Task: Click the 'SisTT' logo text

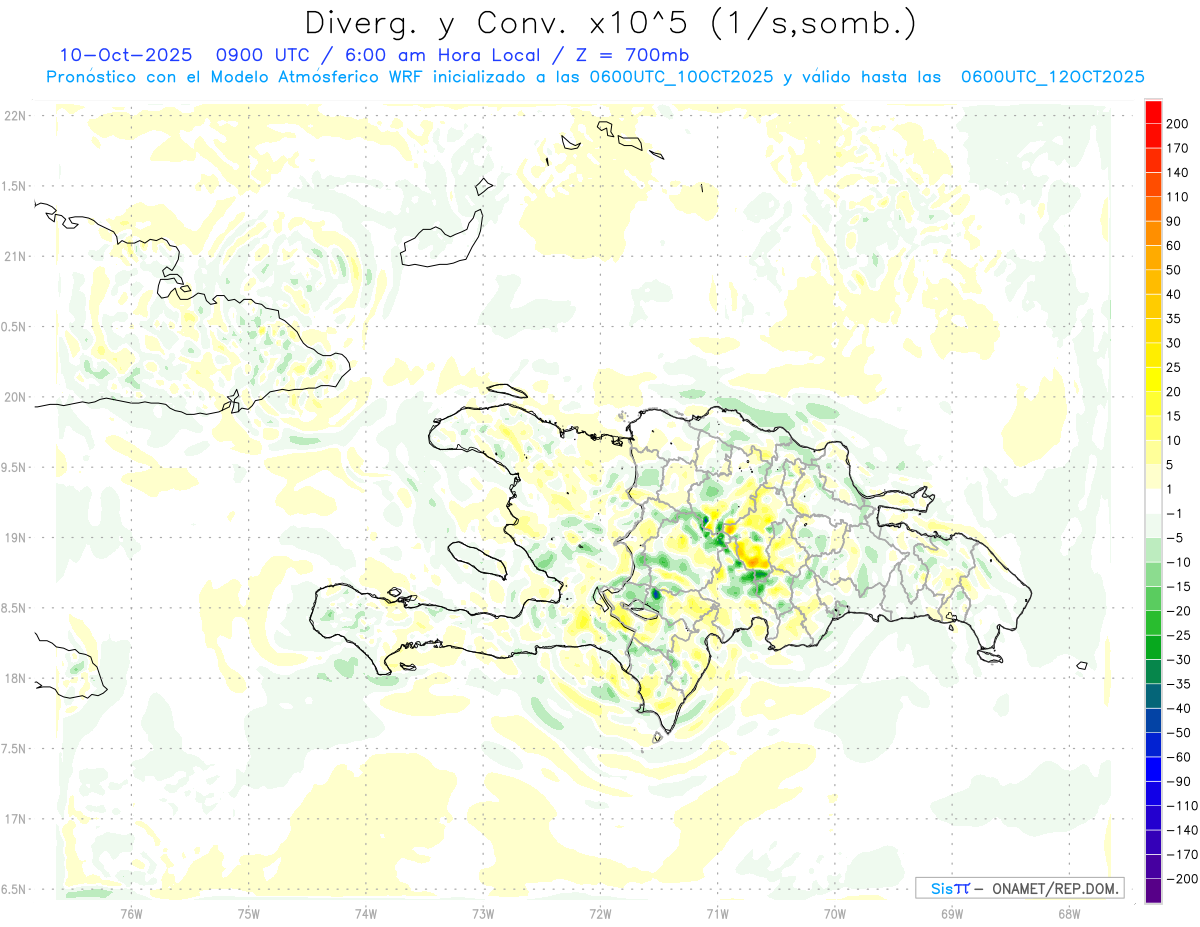Action: [950, 888]
